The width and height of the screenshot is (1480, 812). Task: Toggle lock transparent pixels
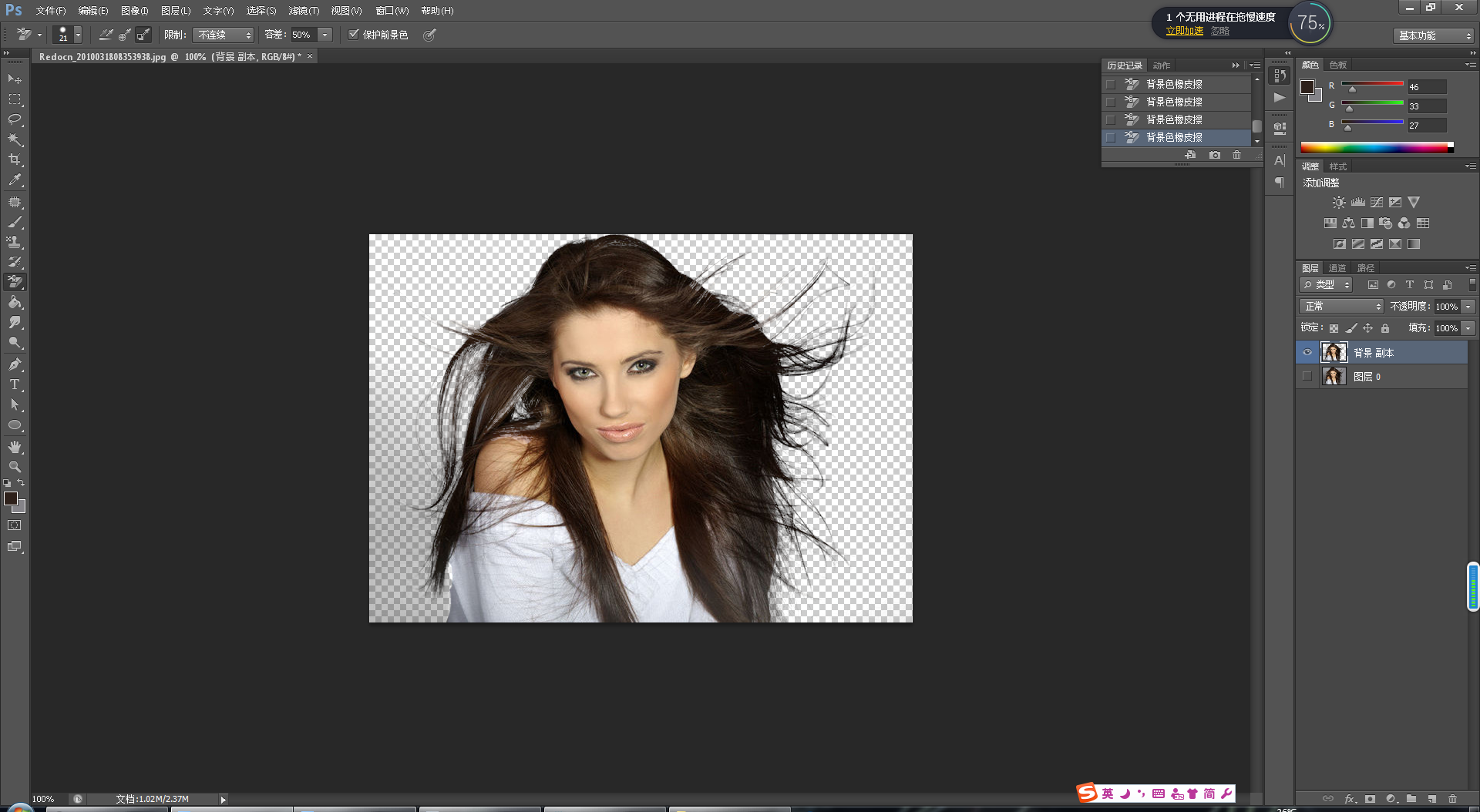1334,328
